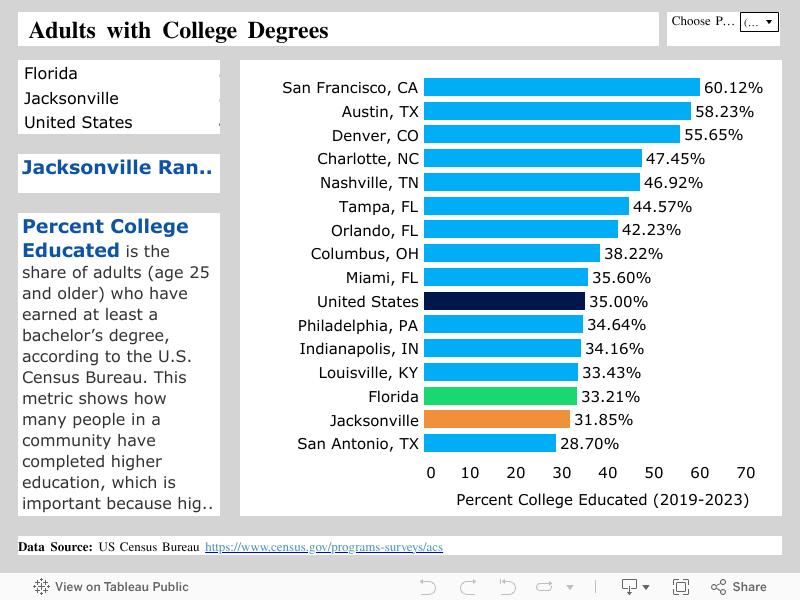Select Florida in the filter list
The width and height of the screenshot is (800, 600).
pyautogui.click(x=50, y=73)
